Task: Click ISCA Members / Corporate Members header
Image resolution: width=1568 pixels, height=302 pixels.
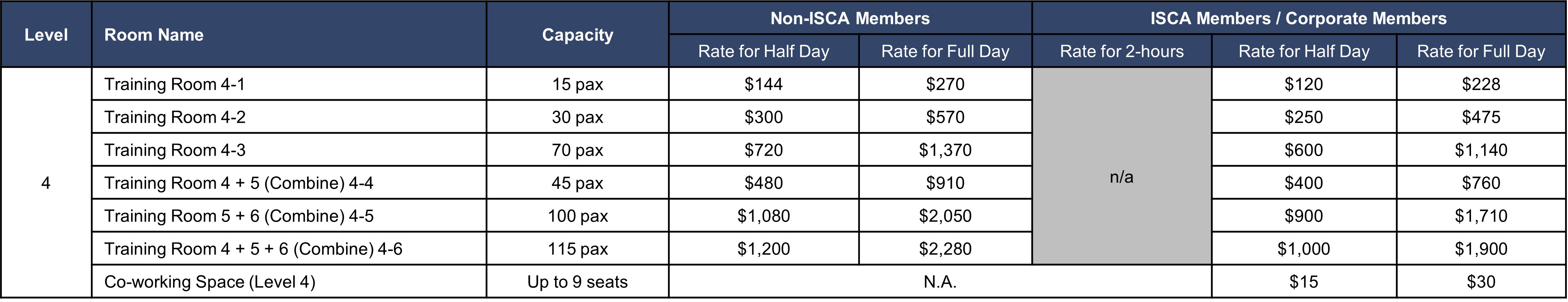Action: tap(1298, 18)
